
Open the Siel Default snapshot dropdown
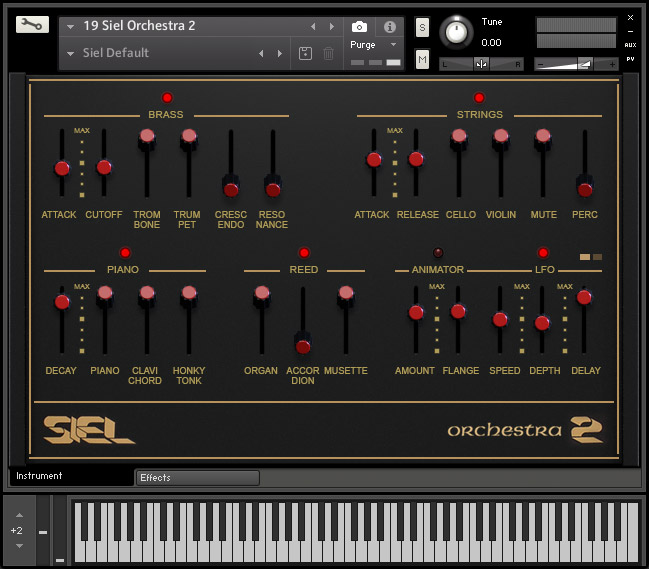tap(71, 54)
